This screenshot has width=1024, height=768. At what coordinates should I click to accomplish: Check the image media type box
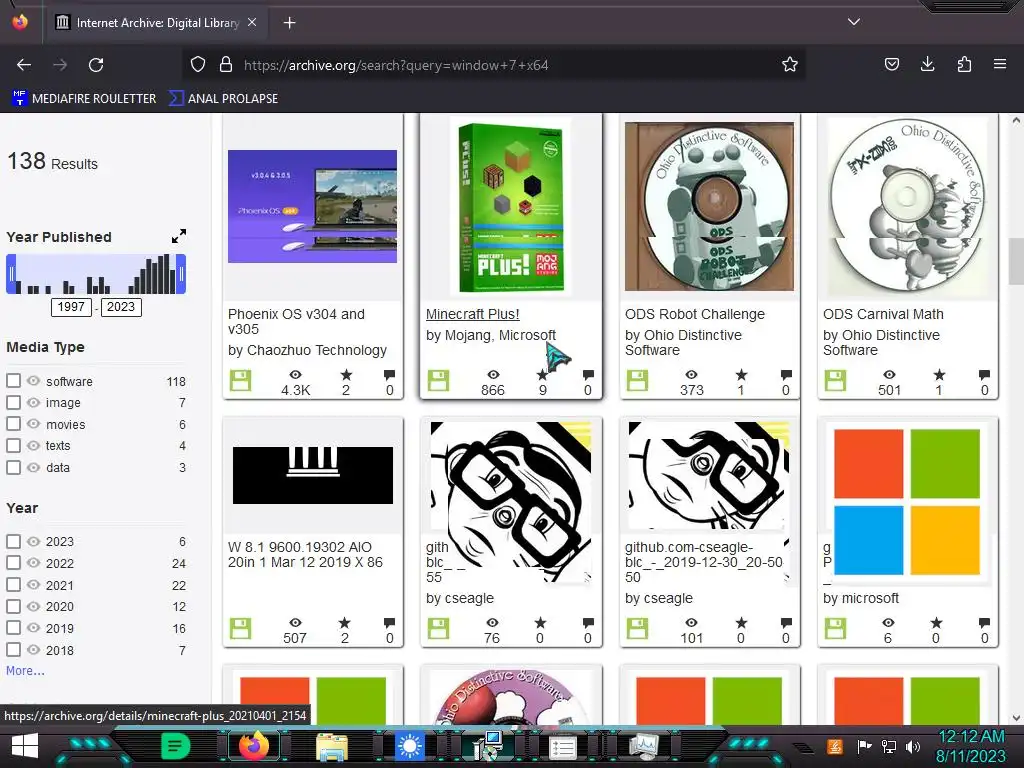[13, 402]
